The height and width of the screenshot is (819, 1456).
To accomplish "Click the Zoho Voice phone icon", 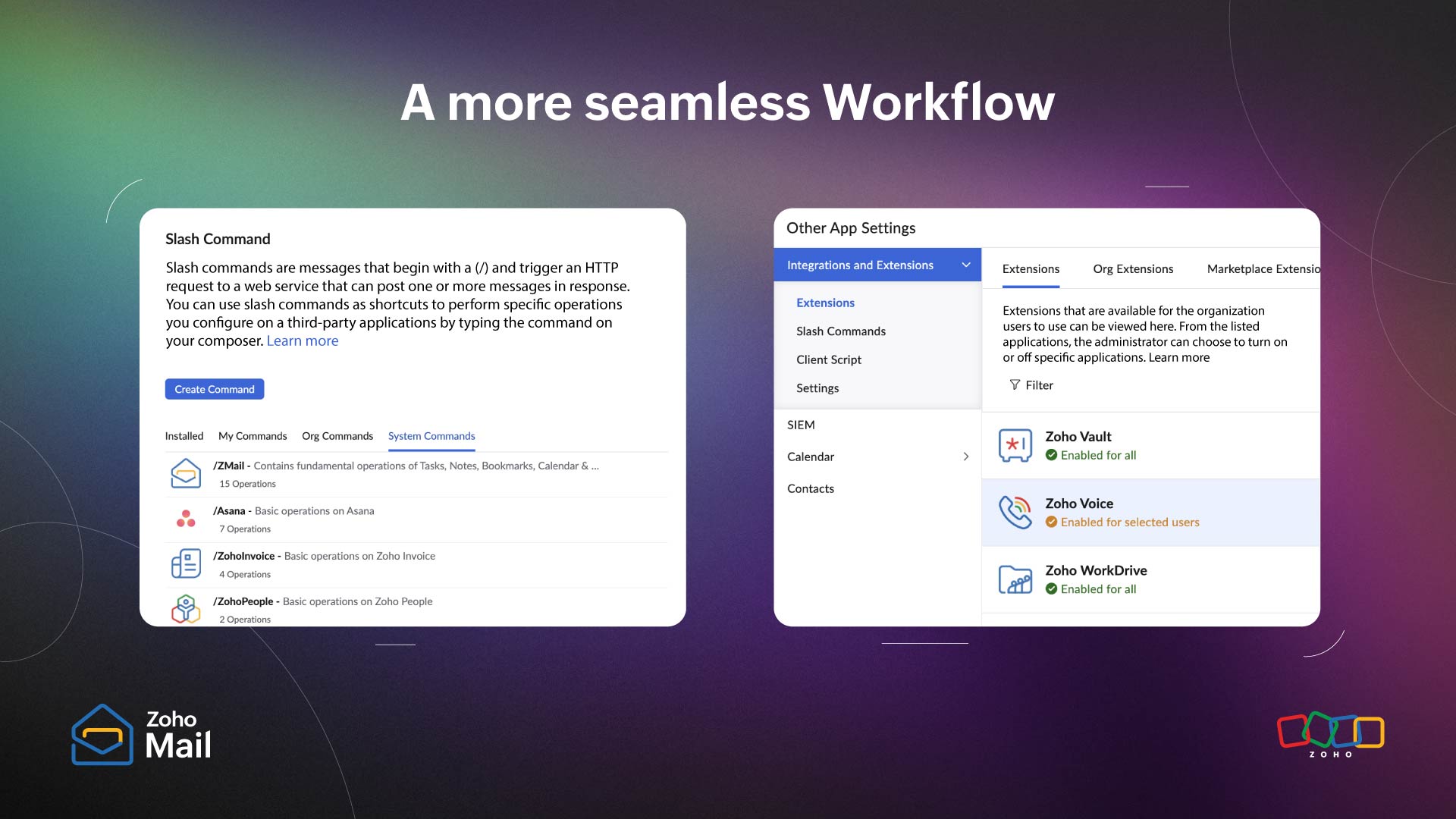I will pos(1015,512).
